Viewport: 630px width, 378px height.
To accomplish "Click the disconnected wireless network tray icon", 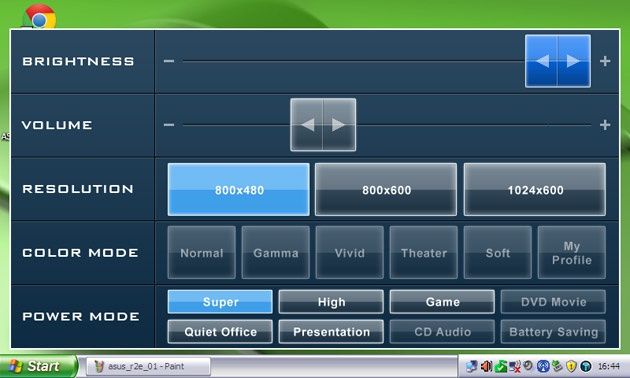I will click(x=515, y=366).
